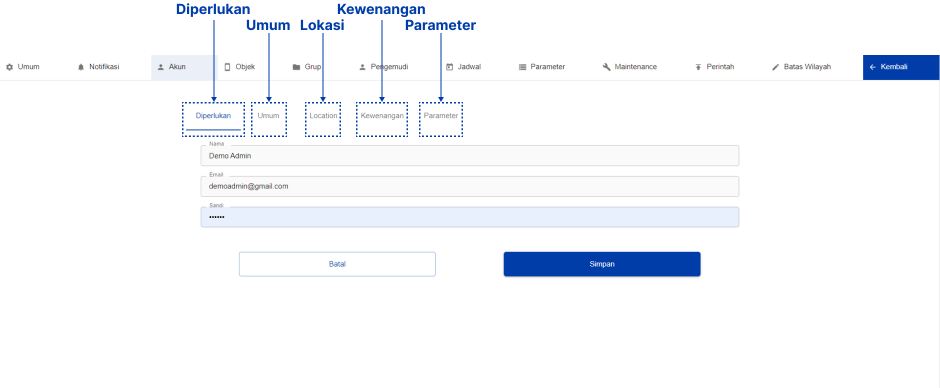Open the Grup menu item

307,67
